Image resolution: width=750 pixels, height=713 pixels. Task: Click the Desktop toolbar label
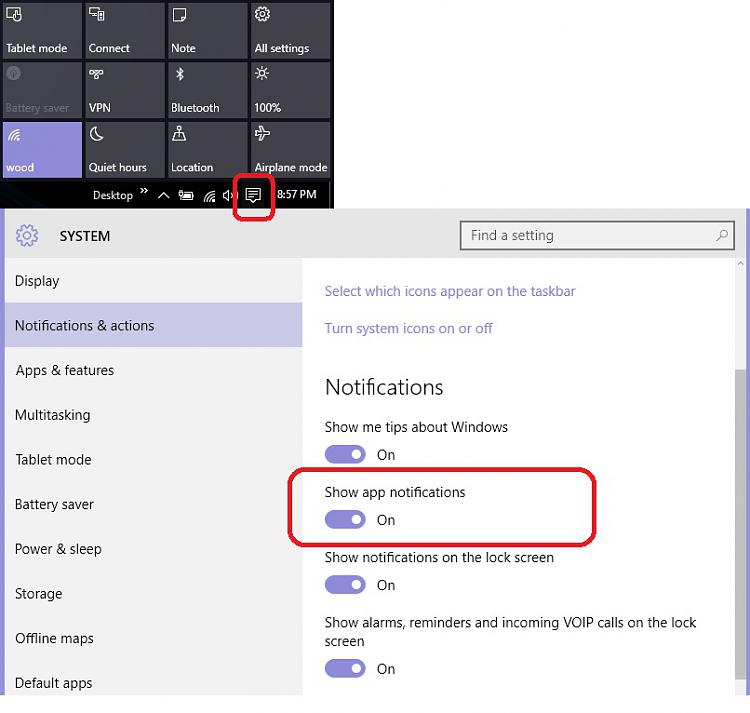click(113, 195)
